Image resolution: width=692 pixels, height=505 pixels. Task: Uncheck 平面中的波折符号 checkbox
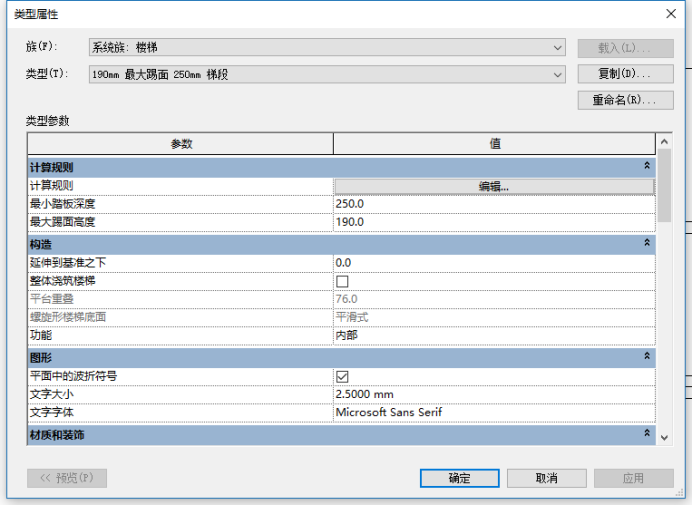pyautogui.click(x=342, y=377)
